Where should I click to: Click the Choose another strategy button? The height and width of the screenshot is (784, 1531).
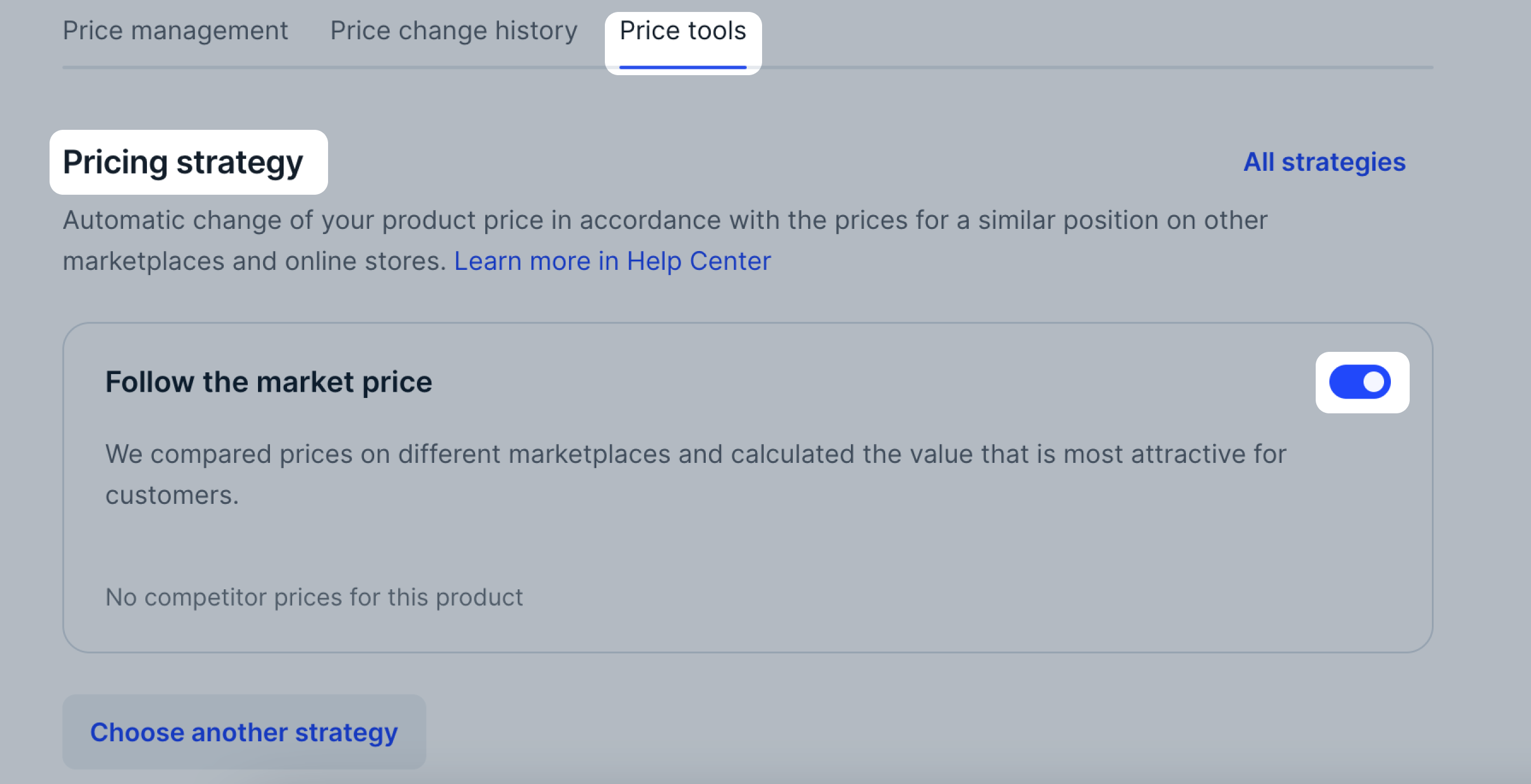coord(244,732)
